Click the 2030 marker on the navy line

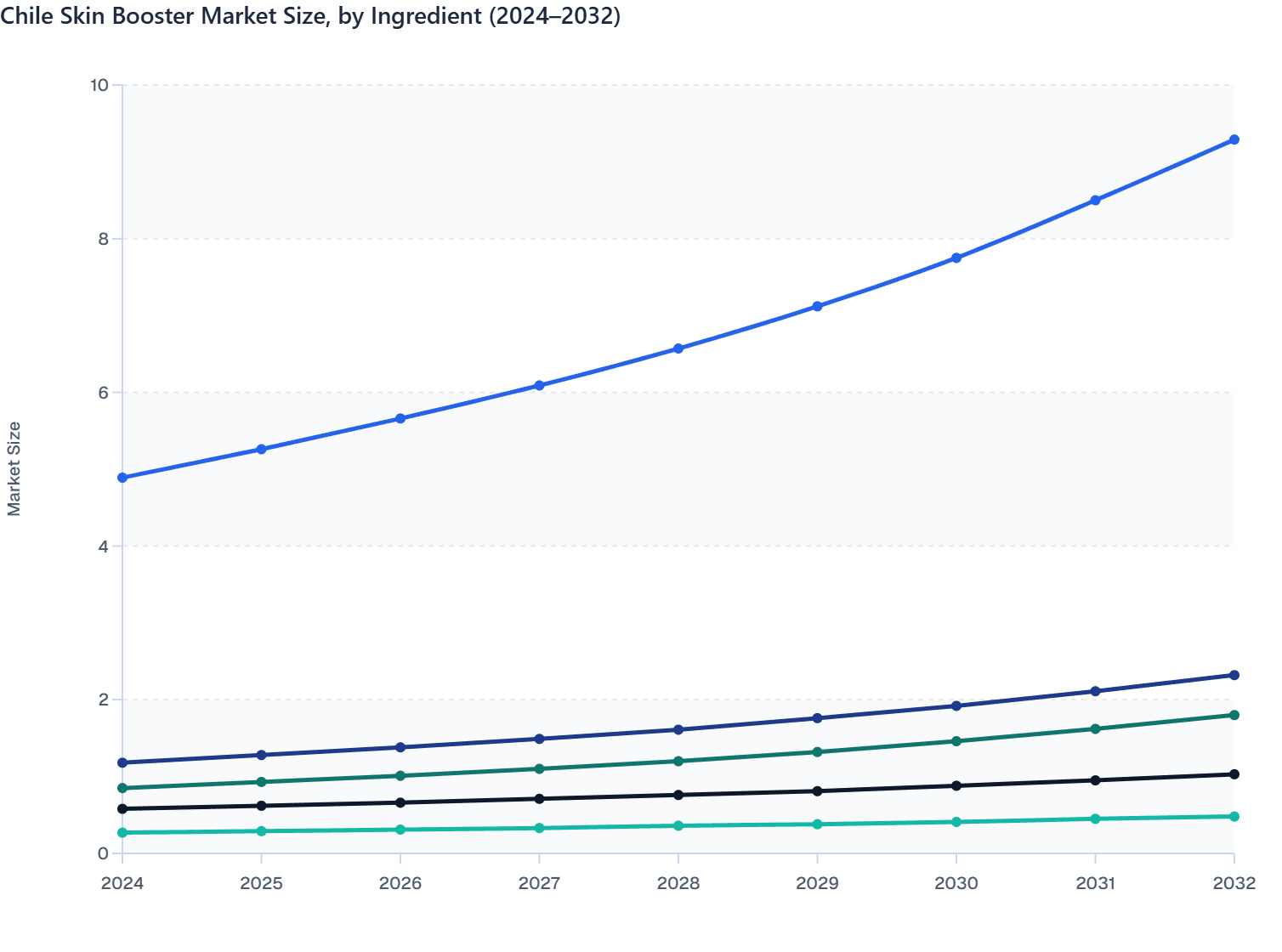tap(956, 706)
